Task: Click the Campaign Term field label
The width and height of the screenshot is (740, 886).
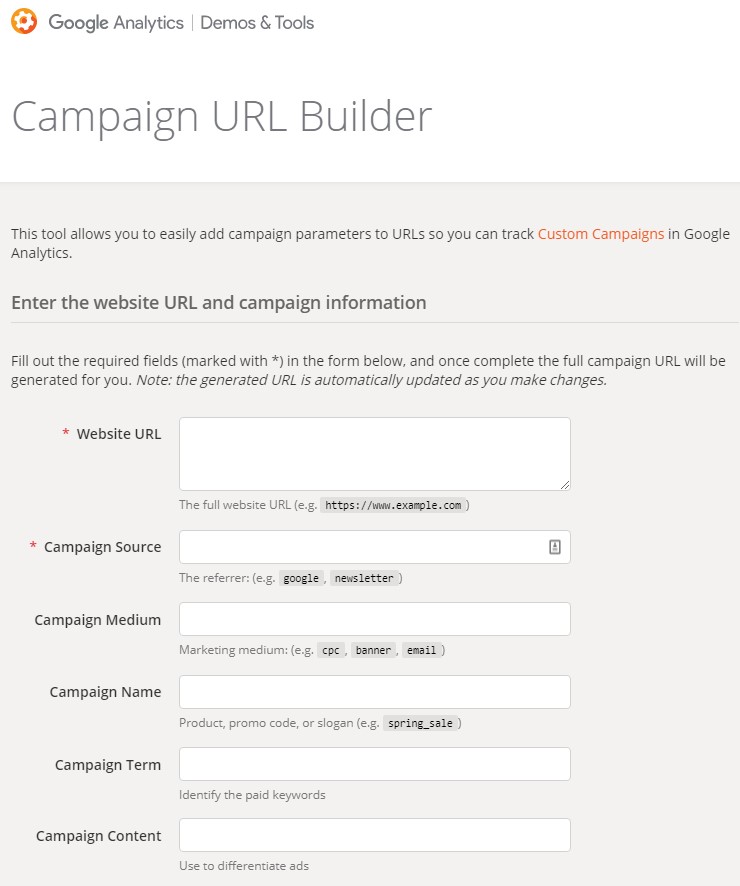Action: [x=107, y=765]
